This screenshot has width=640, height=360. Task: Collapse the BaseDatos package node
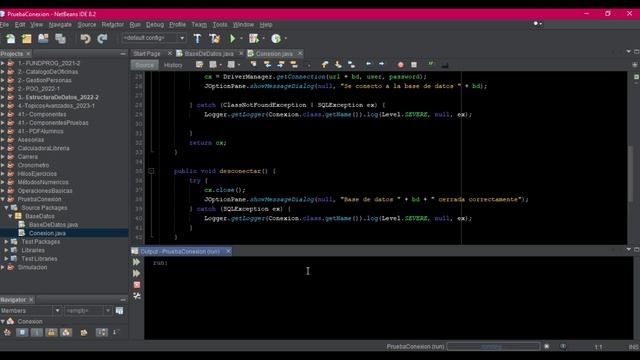click(11, 216)
